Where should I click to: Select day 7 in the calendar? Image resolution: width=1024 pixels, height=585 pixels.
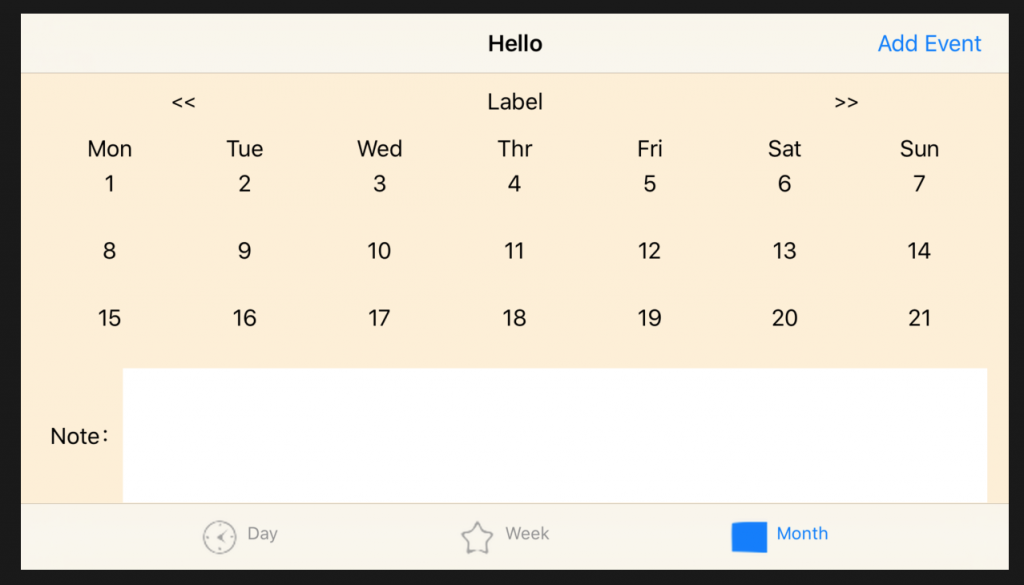tap(919, 184)
